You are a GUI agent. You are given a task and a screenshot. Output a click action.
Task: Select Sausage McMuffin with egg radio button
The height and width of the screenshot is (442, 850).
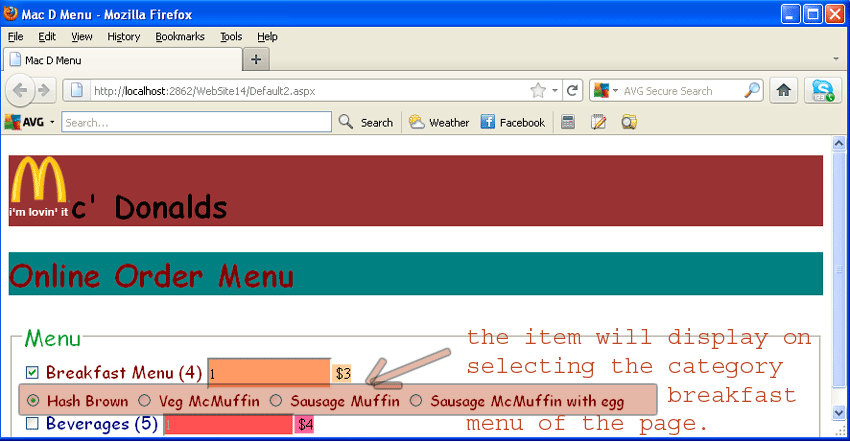(x=416, y=401)
